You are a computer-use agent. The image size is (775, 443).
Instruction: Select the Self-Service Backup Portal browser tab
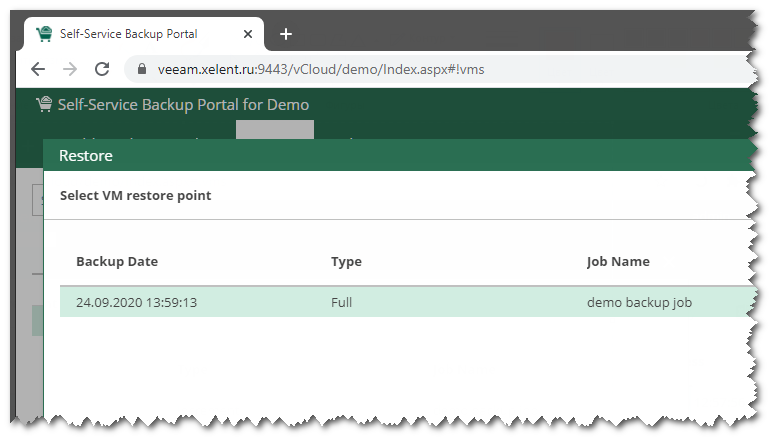(143, 34)
